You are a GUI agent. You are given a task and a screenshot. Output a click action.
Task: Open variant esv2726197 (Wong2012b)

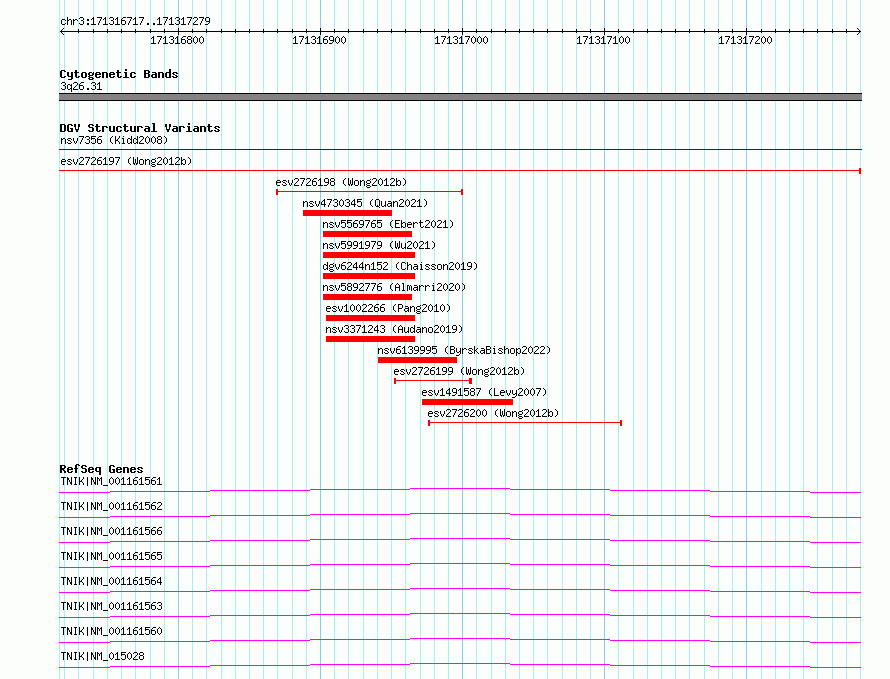[x=126, y=161]
